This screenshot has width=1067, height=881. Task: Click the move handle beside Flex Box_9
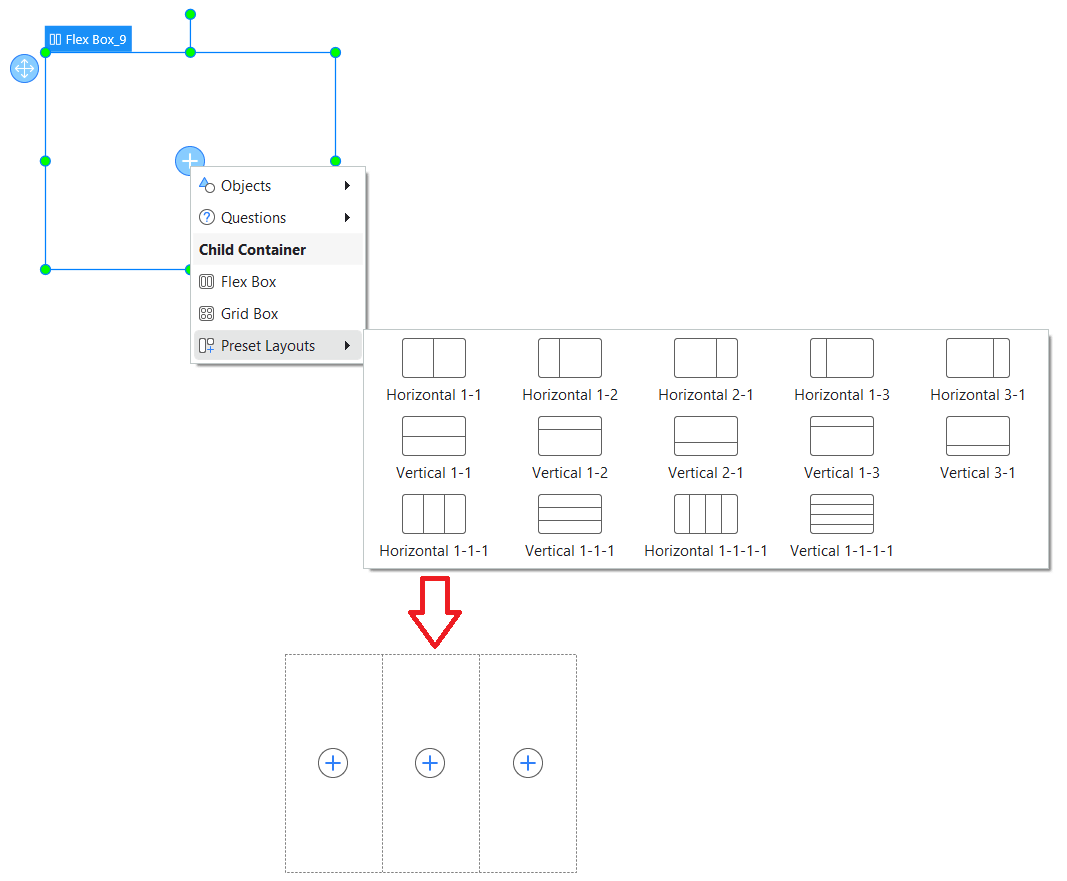pos(24,69)
